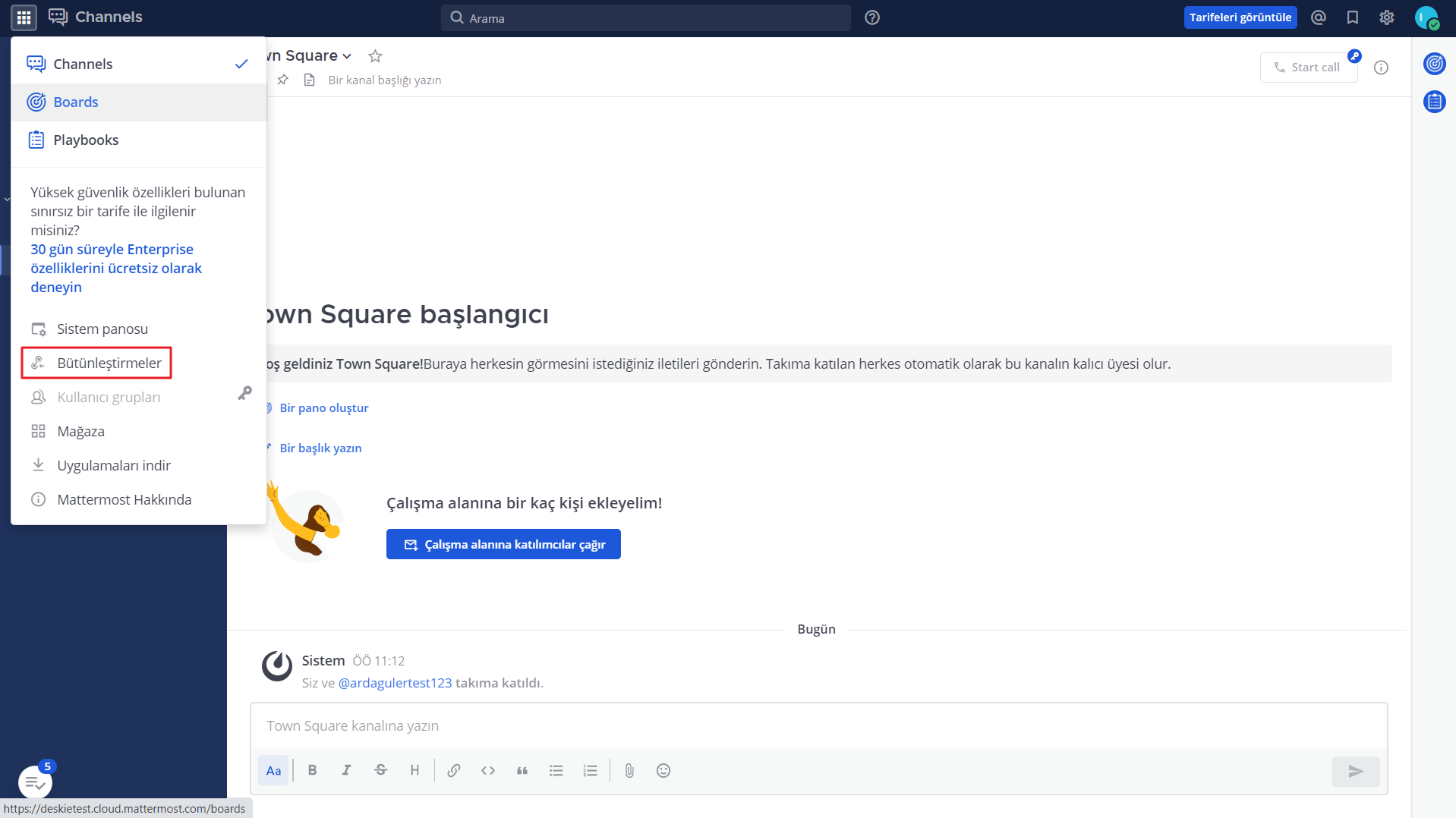Open Sistem panosu
The height and width of the screenshot is (818, 1456).
point(139,329)
